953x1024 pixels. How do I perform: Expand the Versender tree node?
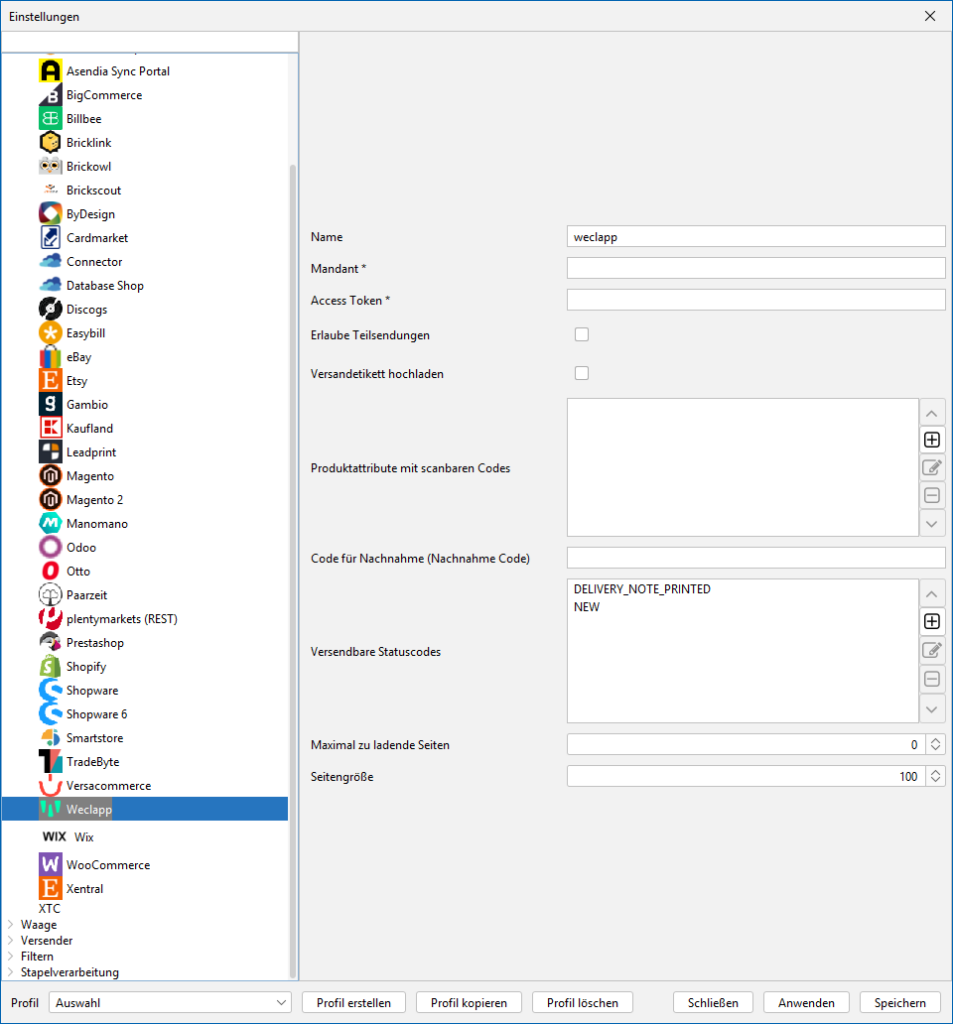click(x=11, y=941)
